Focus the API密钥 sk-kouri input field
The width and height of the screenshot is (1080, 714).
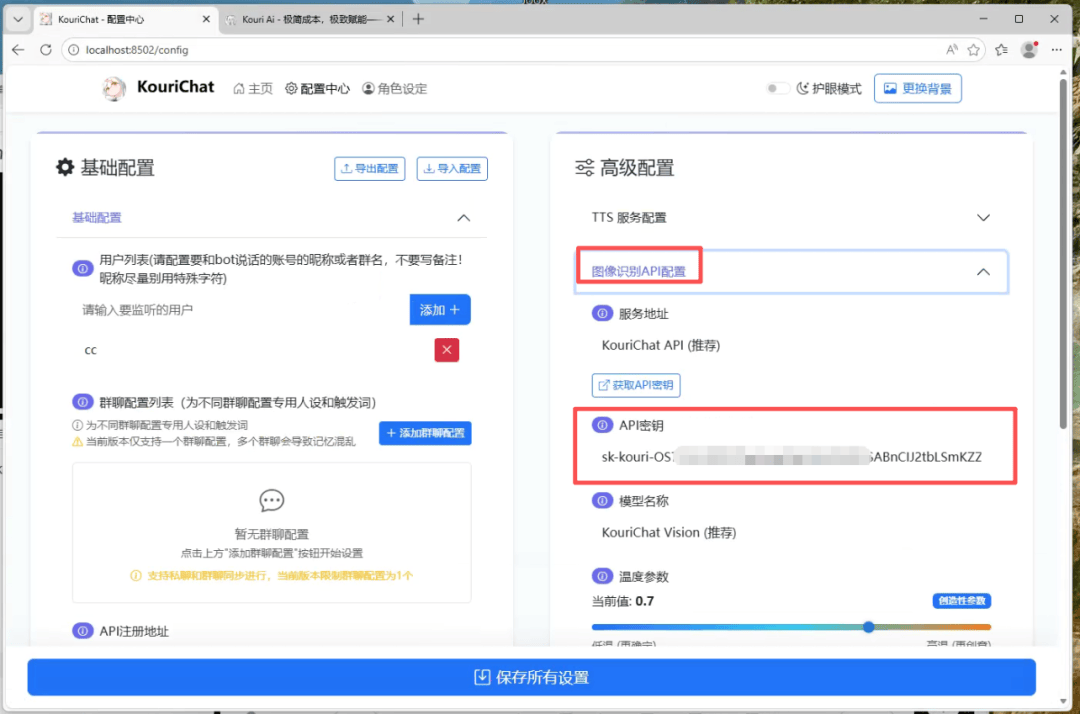tap(792, 456)
